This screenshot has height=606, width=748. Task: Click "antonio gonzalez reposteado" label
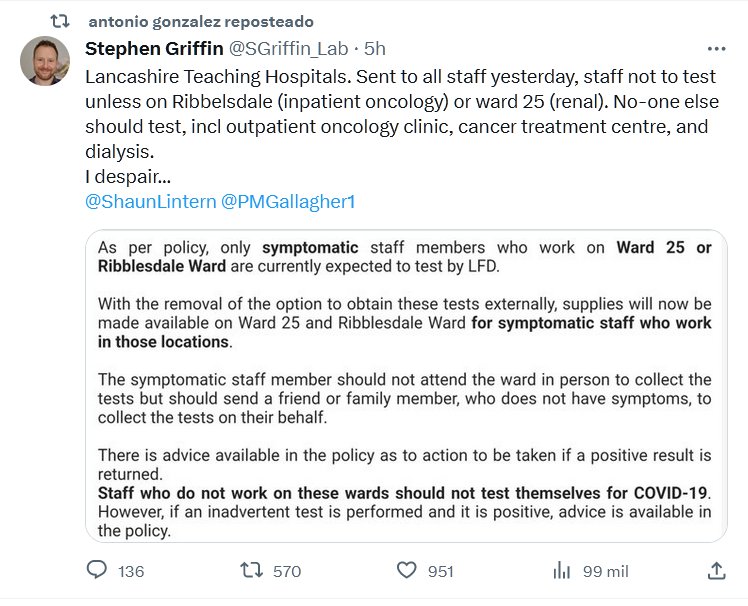click(x=200, y=21)
